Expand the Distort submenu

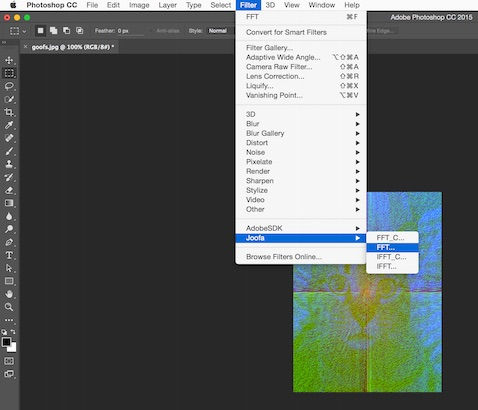[301, 143]
